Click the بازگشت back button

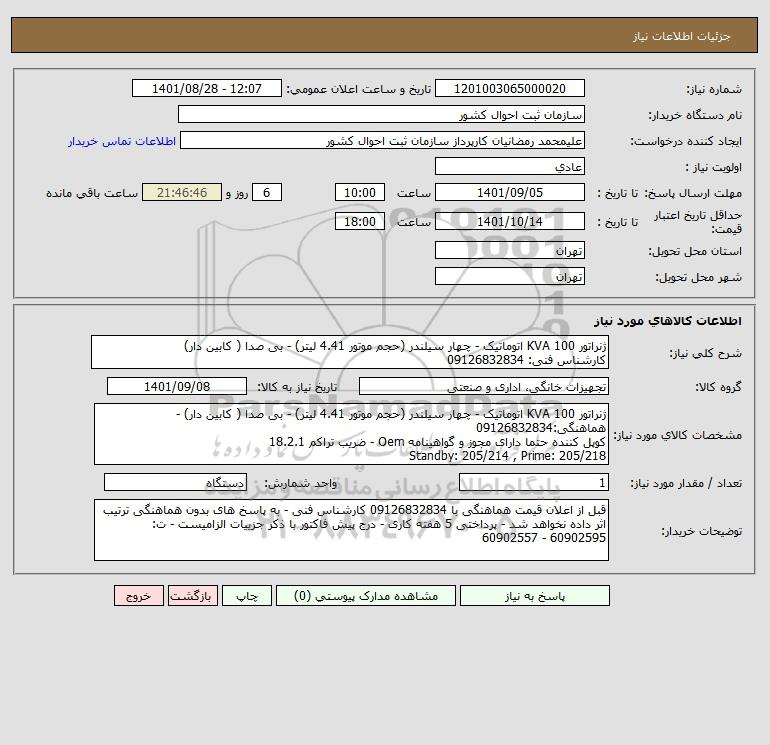click(x=192, y=596)
